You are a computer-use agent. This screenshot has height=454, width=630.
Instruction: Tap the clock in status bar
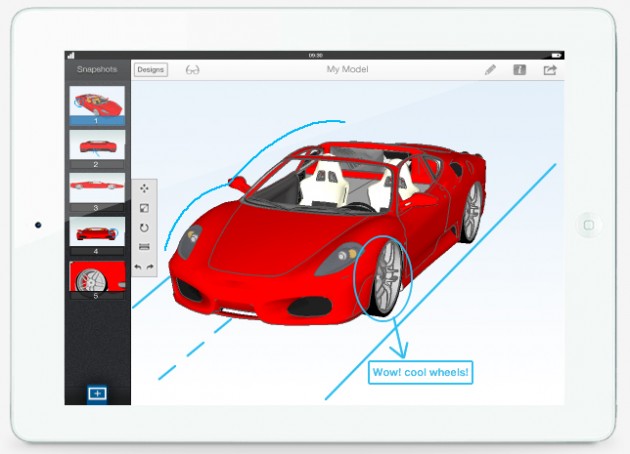[315, 55]
